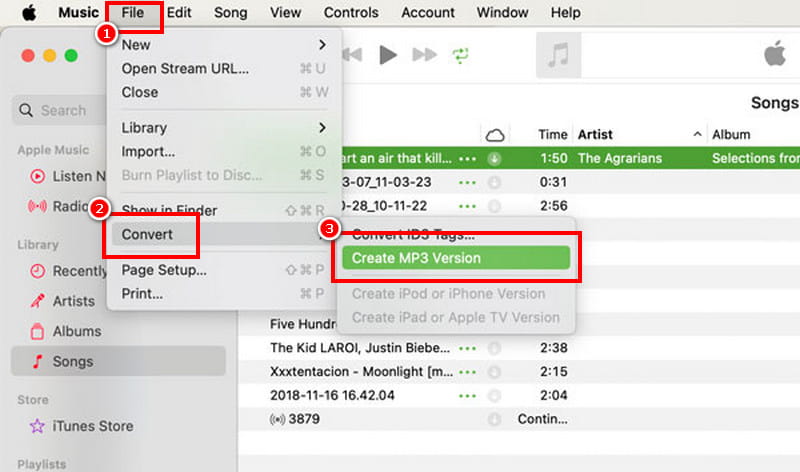Screen dimensions: 800x472
Task: Open Albums in sidebar
Action: tap(65, 331)
